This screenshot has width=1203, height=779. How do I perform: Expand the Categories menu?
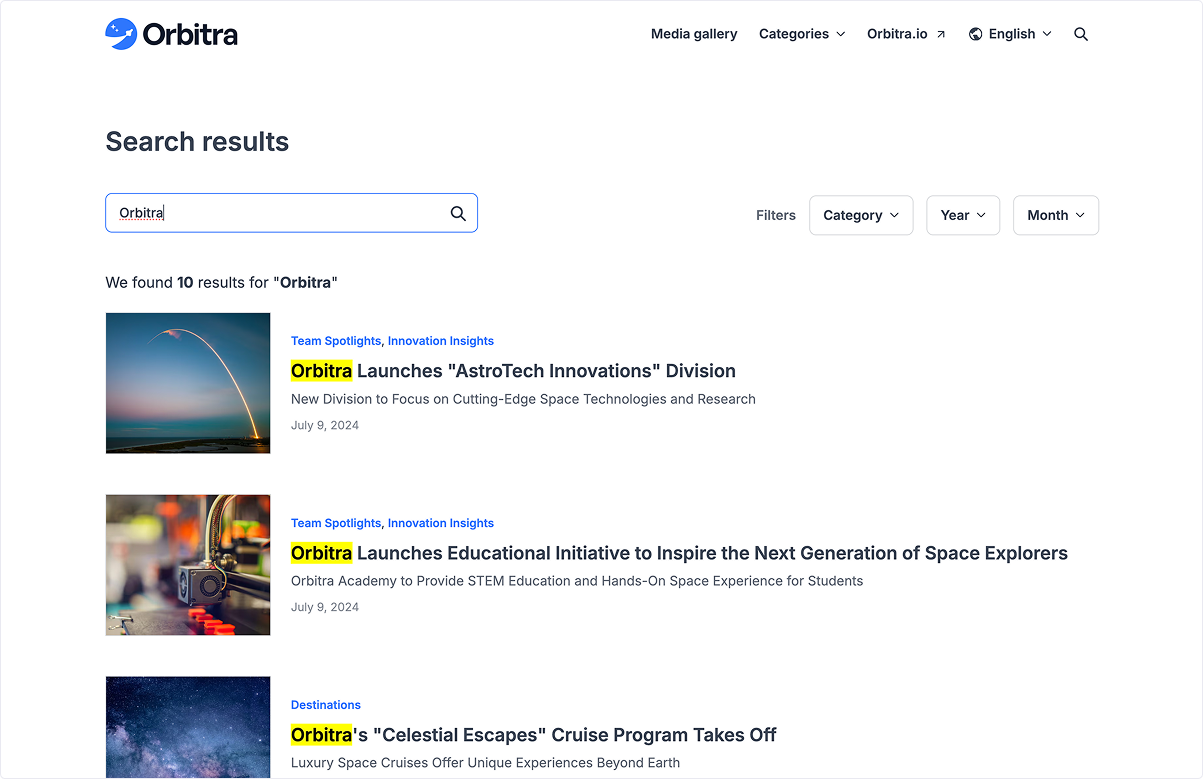point(802,34)
